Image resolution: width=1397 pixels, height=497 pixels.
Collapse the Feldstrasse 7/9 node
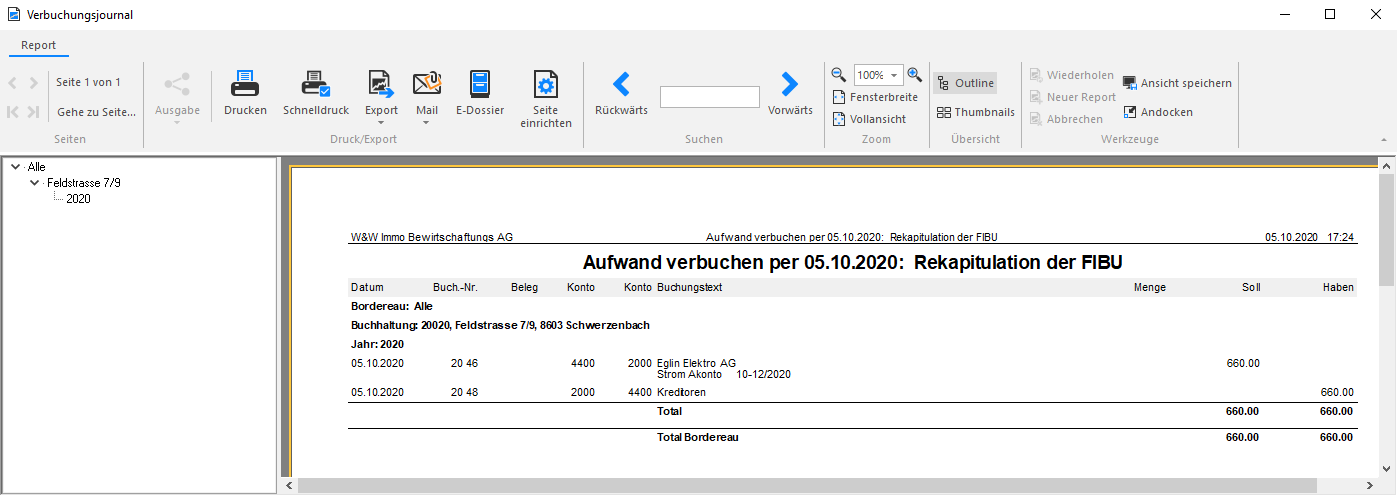point(34,183)
